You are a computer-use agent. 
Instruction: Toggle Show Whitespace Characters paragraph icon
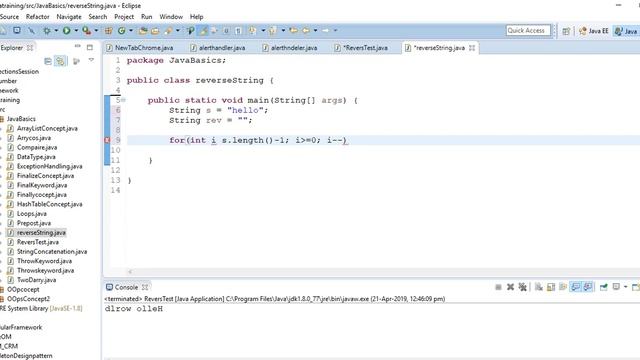[x=238, y=31]
